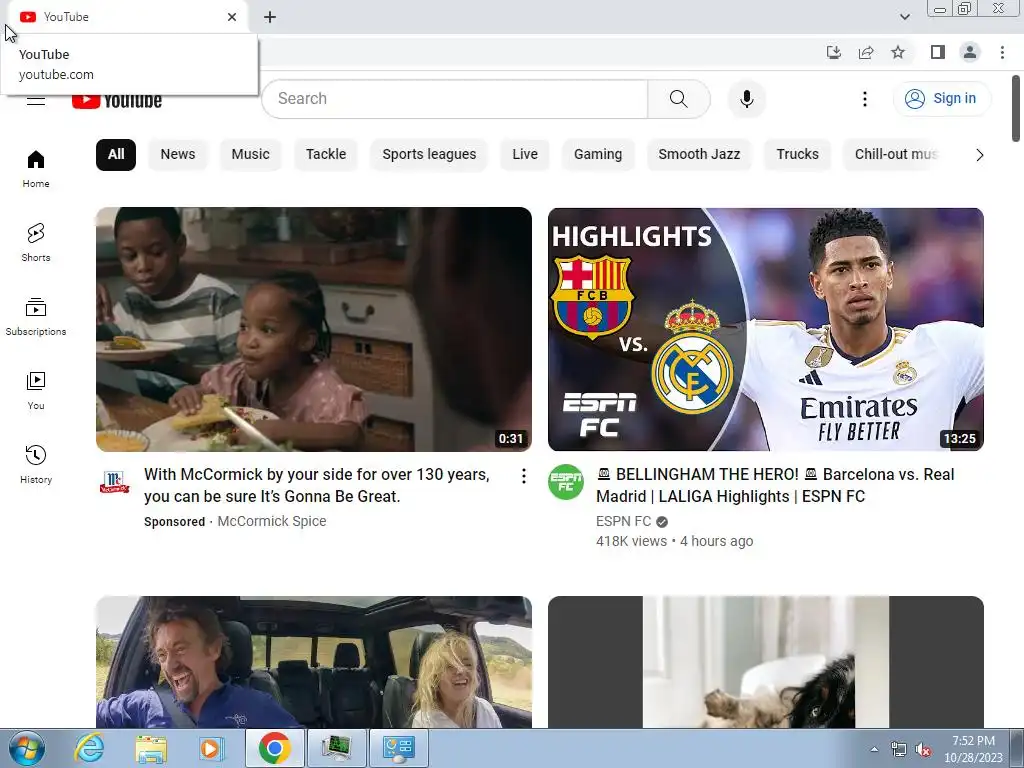Select the Music filter chip
This screenshot has height=768, width=1024.
click(250, 155)
